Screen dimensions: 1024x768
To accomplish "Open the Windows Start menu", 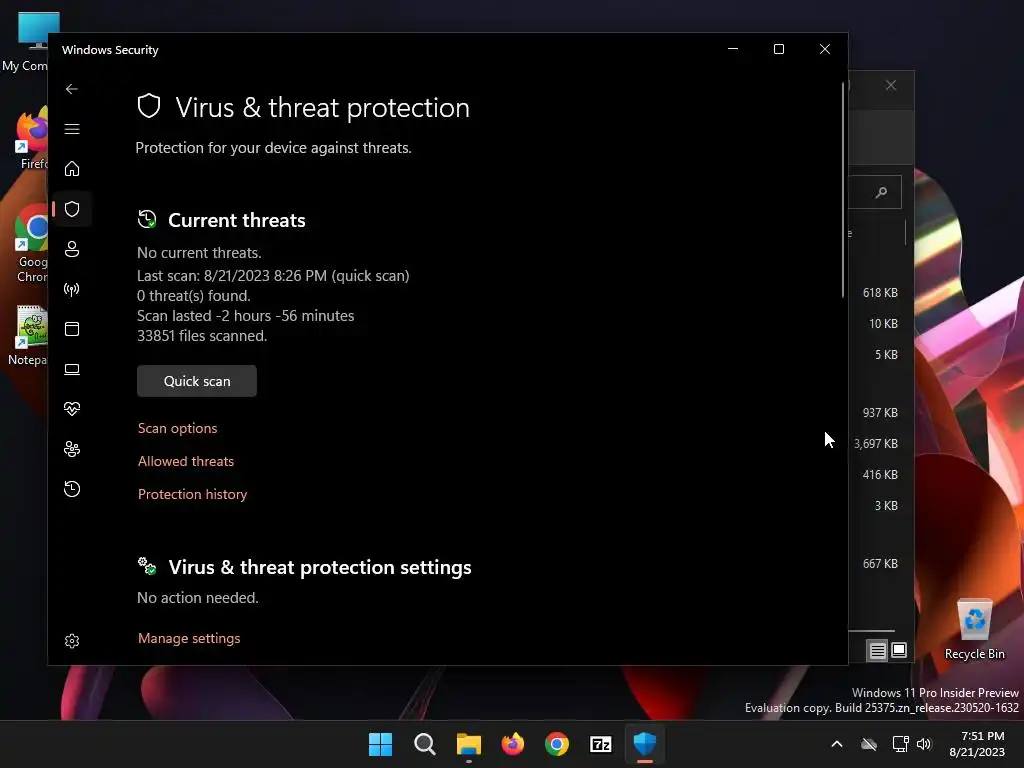I will 380,744.
